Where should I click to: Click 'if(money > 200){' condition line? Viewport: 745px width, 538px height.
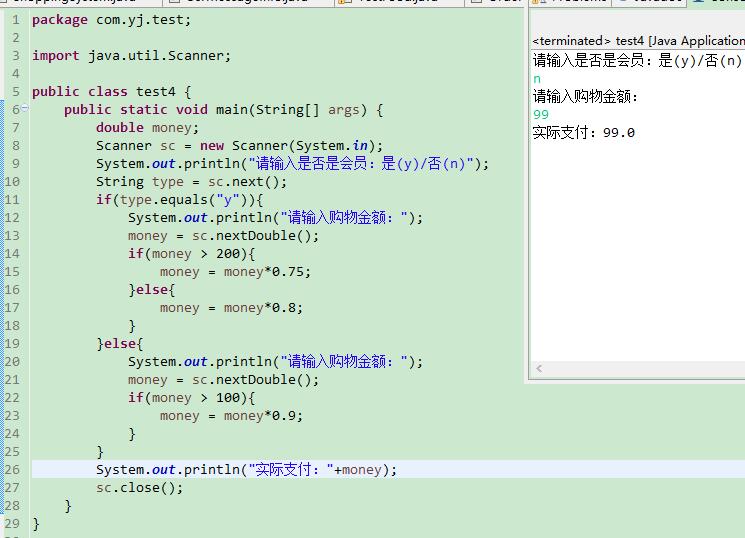point(191,254)
